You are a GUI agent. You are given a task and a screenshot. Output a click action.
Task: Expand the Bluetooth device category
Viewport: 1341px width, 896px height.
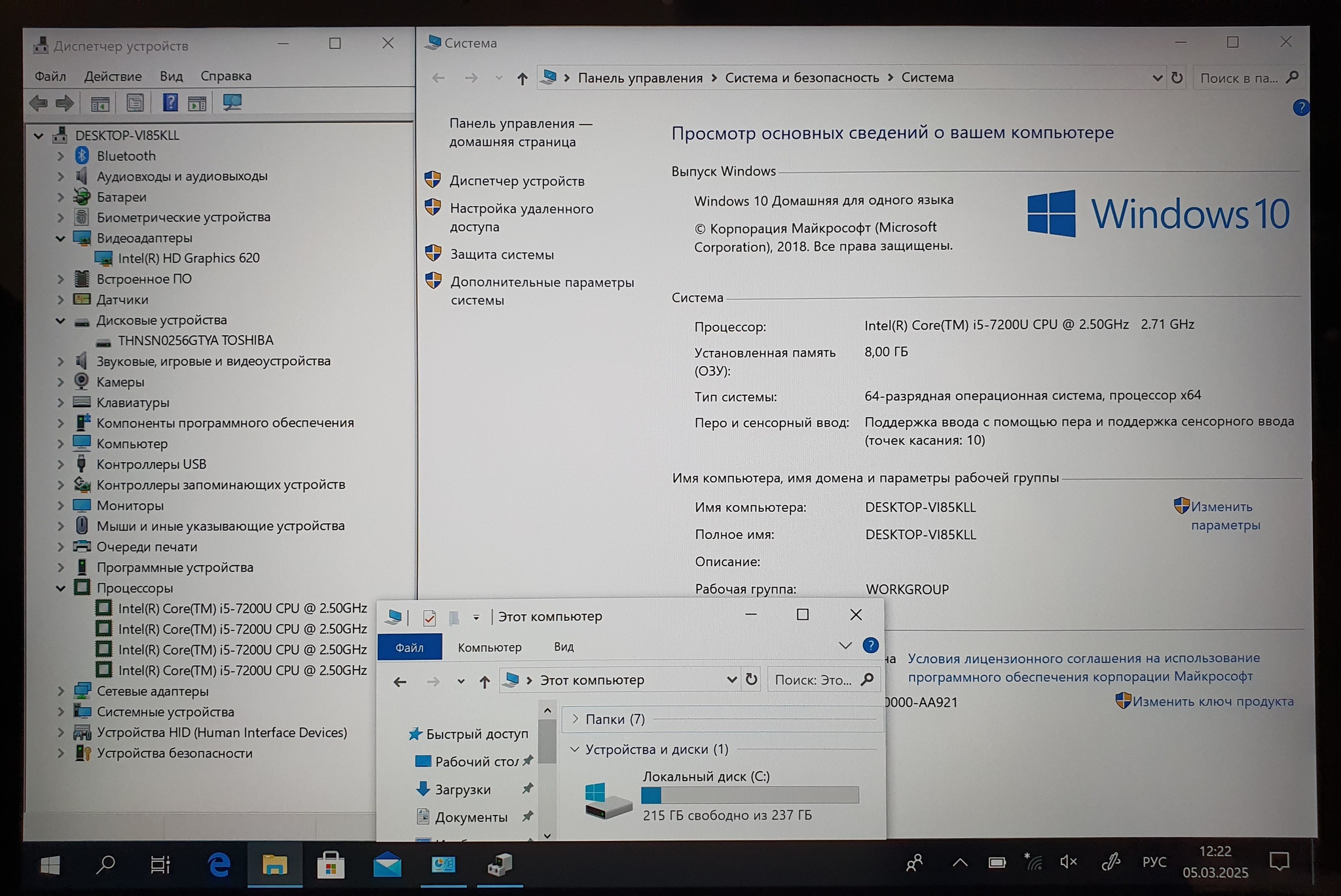[60, 156]
